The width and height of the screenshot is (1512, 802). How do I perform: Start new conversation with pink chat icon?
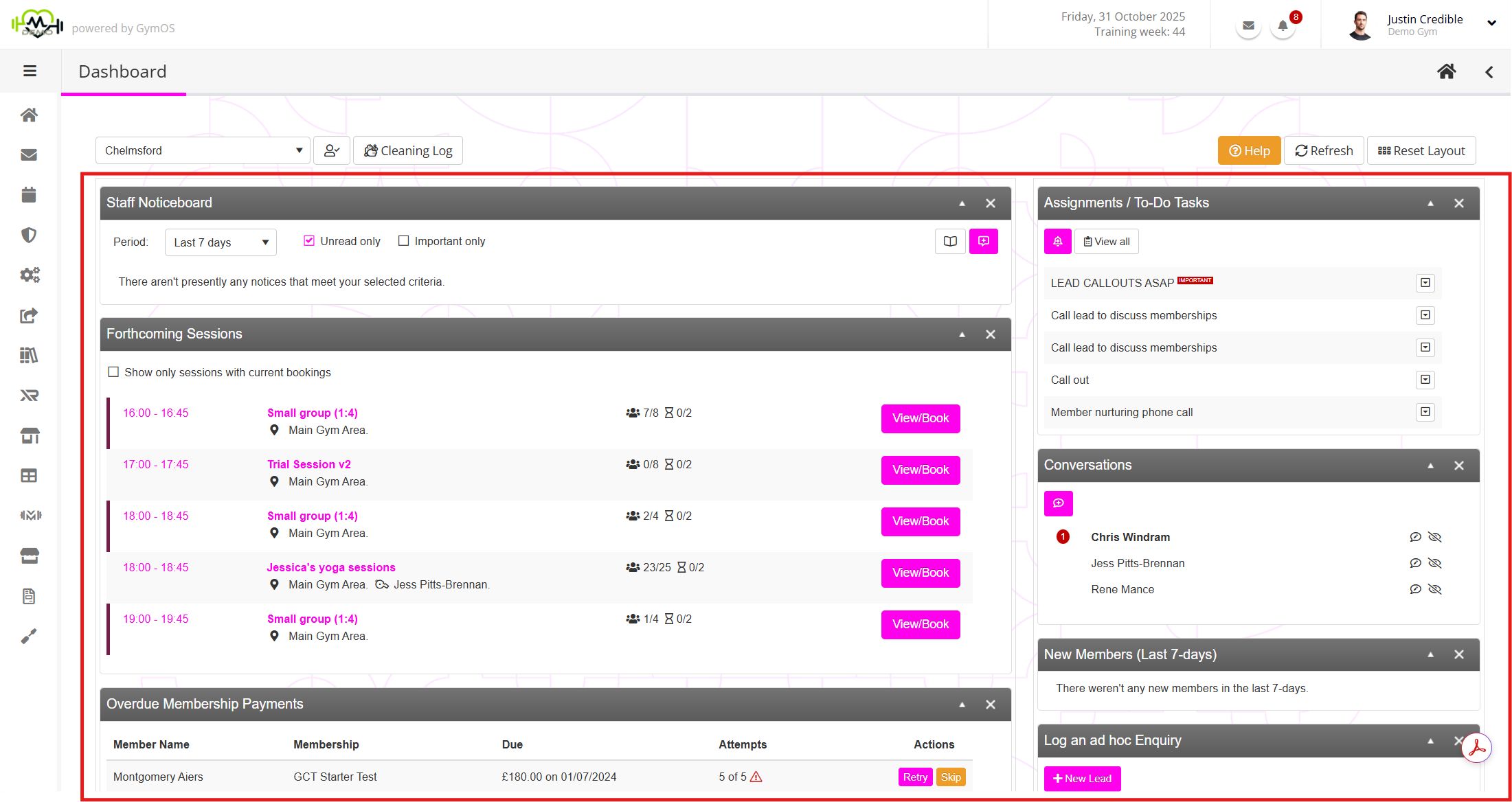(x=1058, y=503)
